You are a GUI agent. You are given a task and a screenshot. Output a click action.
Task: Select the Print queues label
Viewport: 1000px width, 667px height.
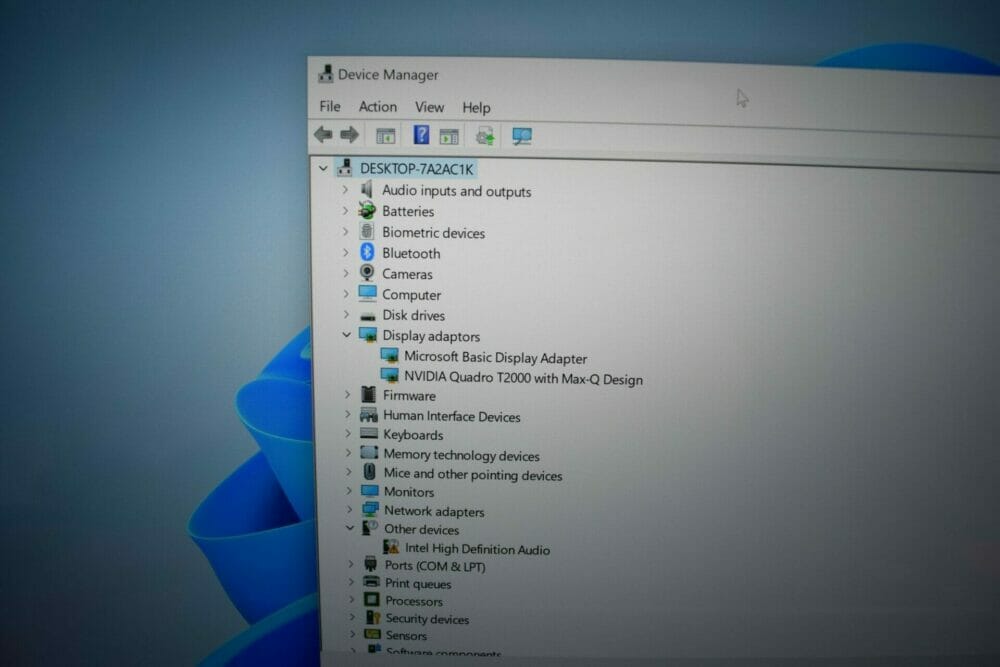coord(418,583)
